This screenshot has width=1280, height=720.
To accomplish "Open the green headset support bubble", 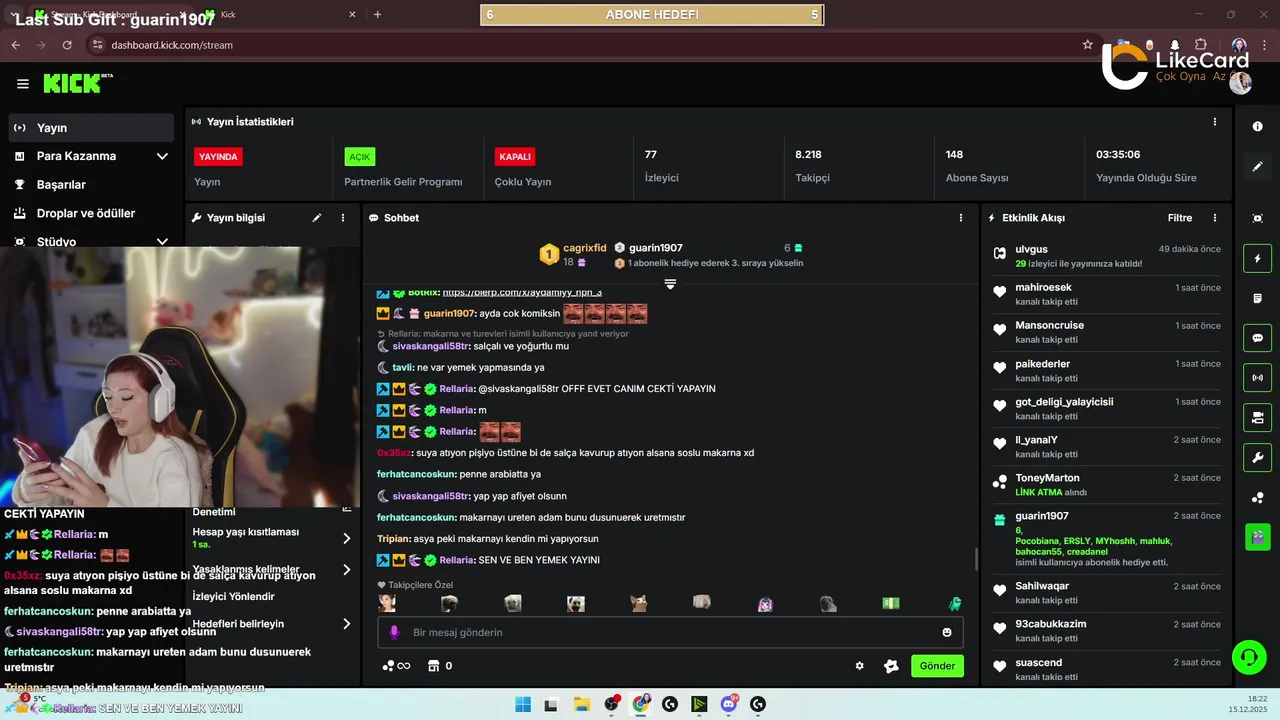I will (1248, 657).
